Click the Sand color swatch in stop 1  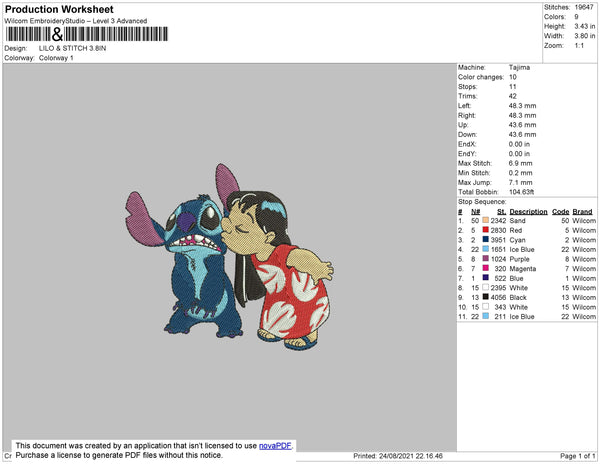pos(485,222)
